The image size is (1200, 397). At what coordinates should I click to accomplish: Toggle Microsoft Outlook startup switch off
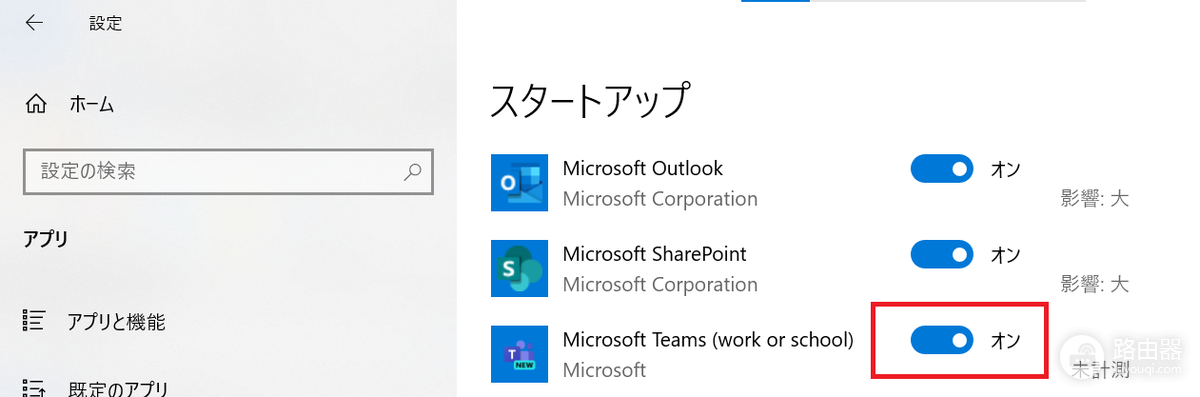[x=942, y=169]
